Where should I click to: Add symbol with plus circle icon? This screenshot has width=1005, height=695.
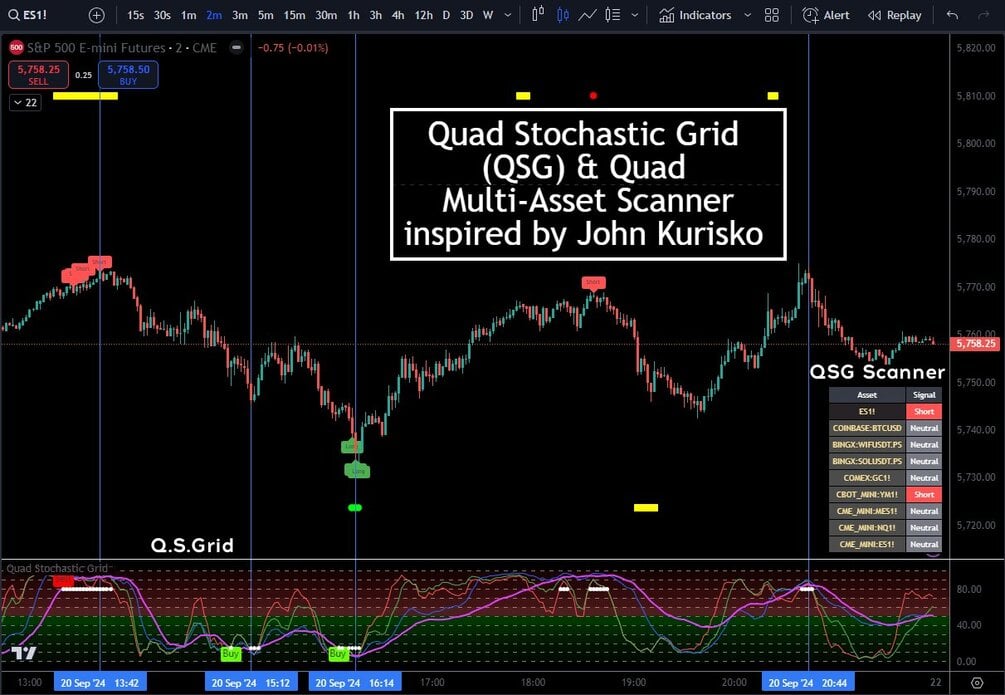coord(96,15)
